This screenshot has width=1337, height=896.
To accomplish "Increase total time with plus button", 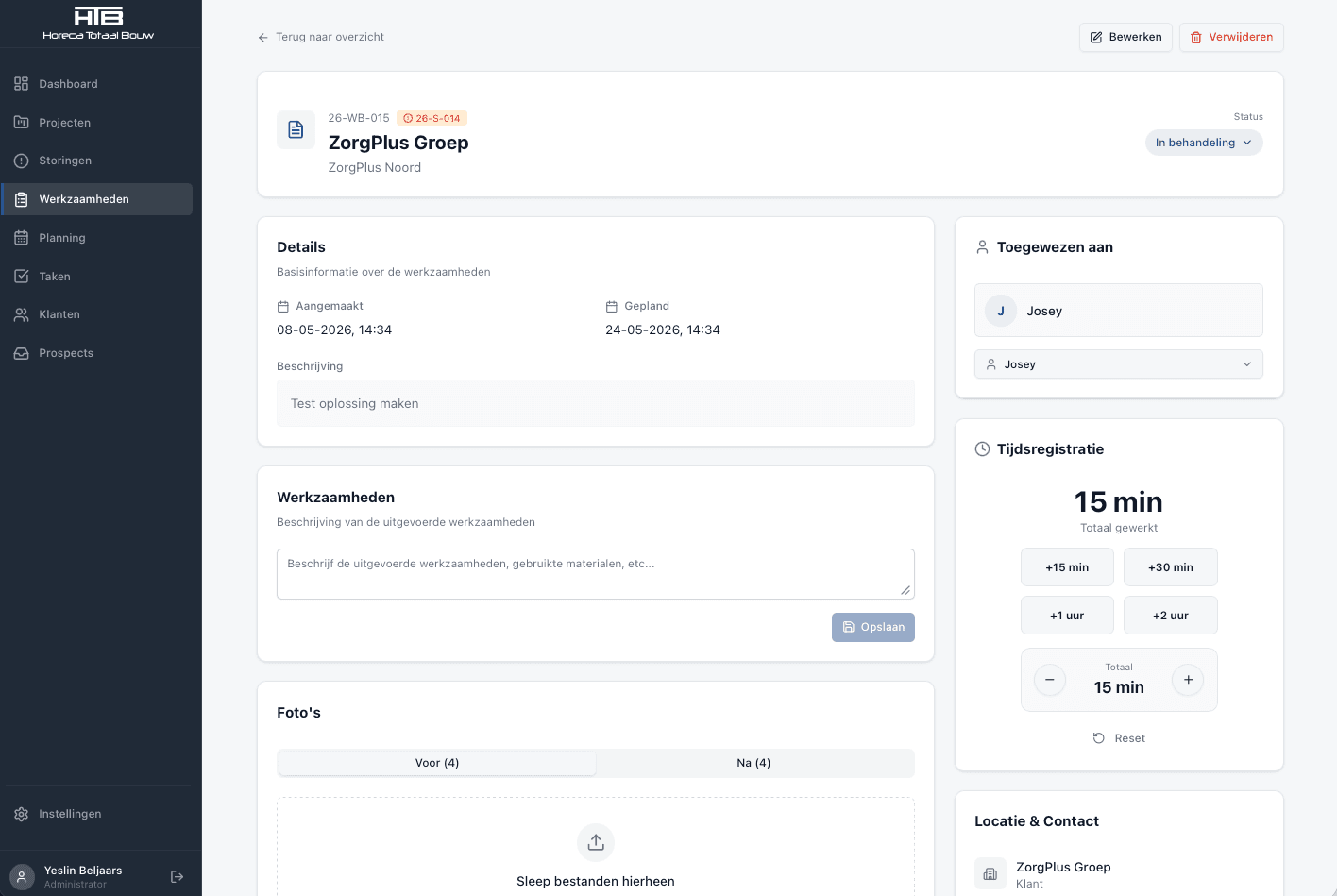I will coord(1188,680).
